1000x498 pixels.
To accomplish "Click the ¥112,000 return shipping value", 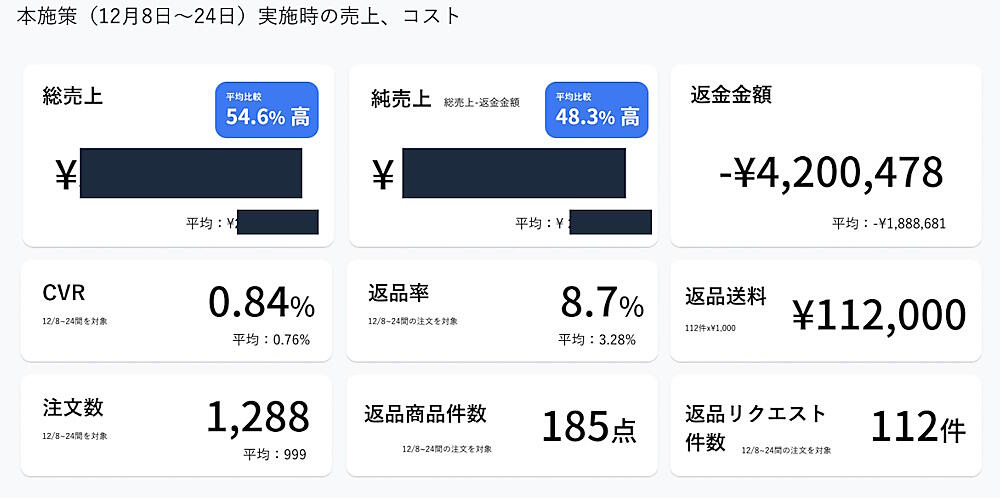I will [x=879, y=315].
